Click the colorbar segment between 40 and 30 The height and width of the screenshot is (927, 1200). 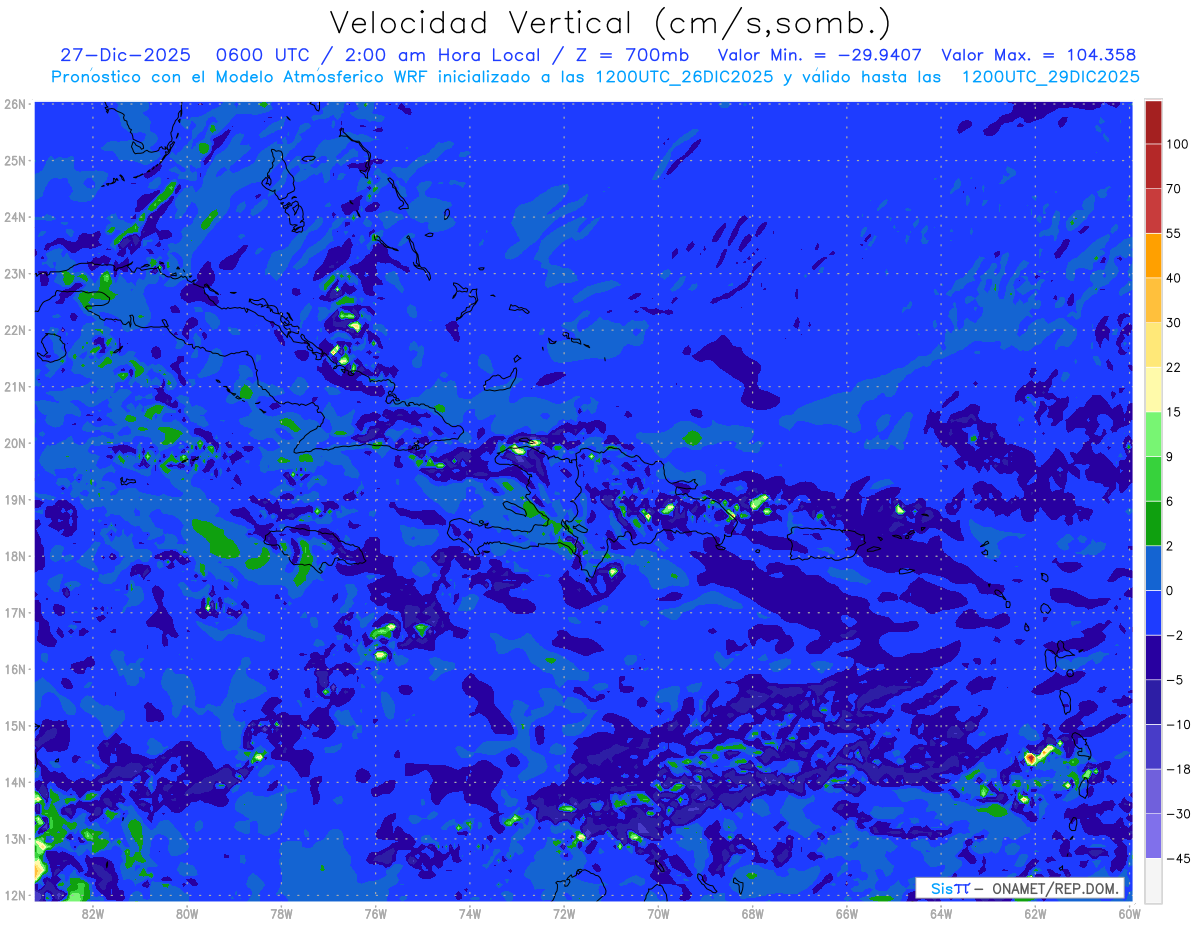click(1153, 300)
